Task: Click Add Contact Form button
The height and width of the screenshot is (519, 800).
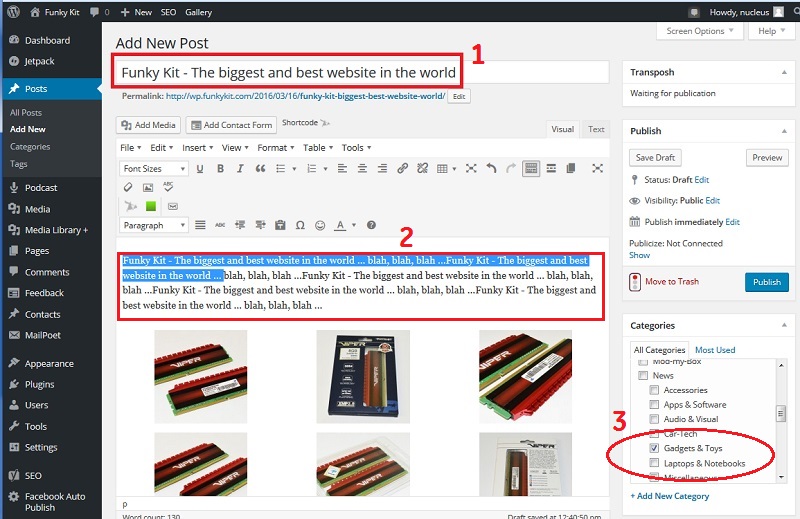Action: [x=231, y=125]
